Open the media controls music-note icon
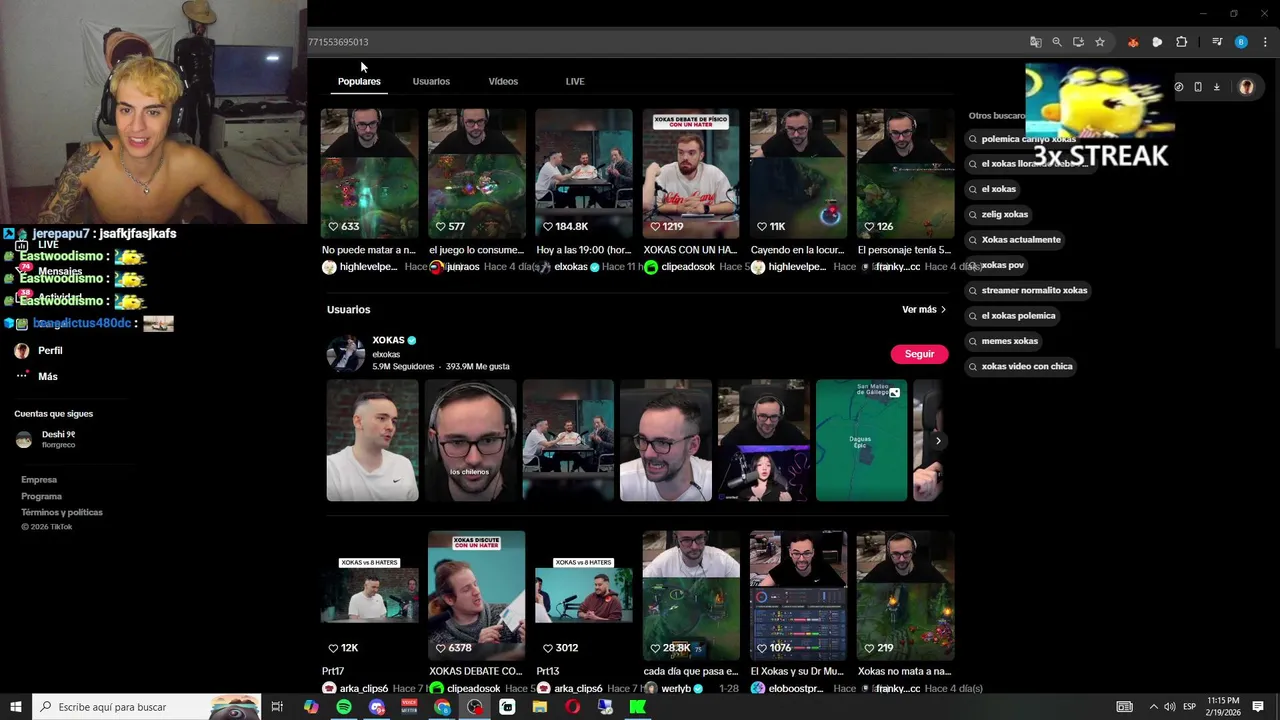 [x=1217, y=42]
